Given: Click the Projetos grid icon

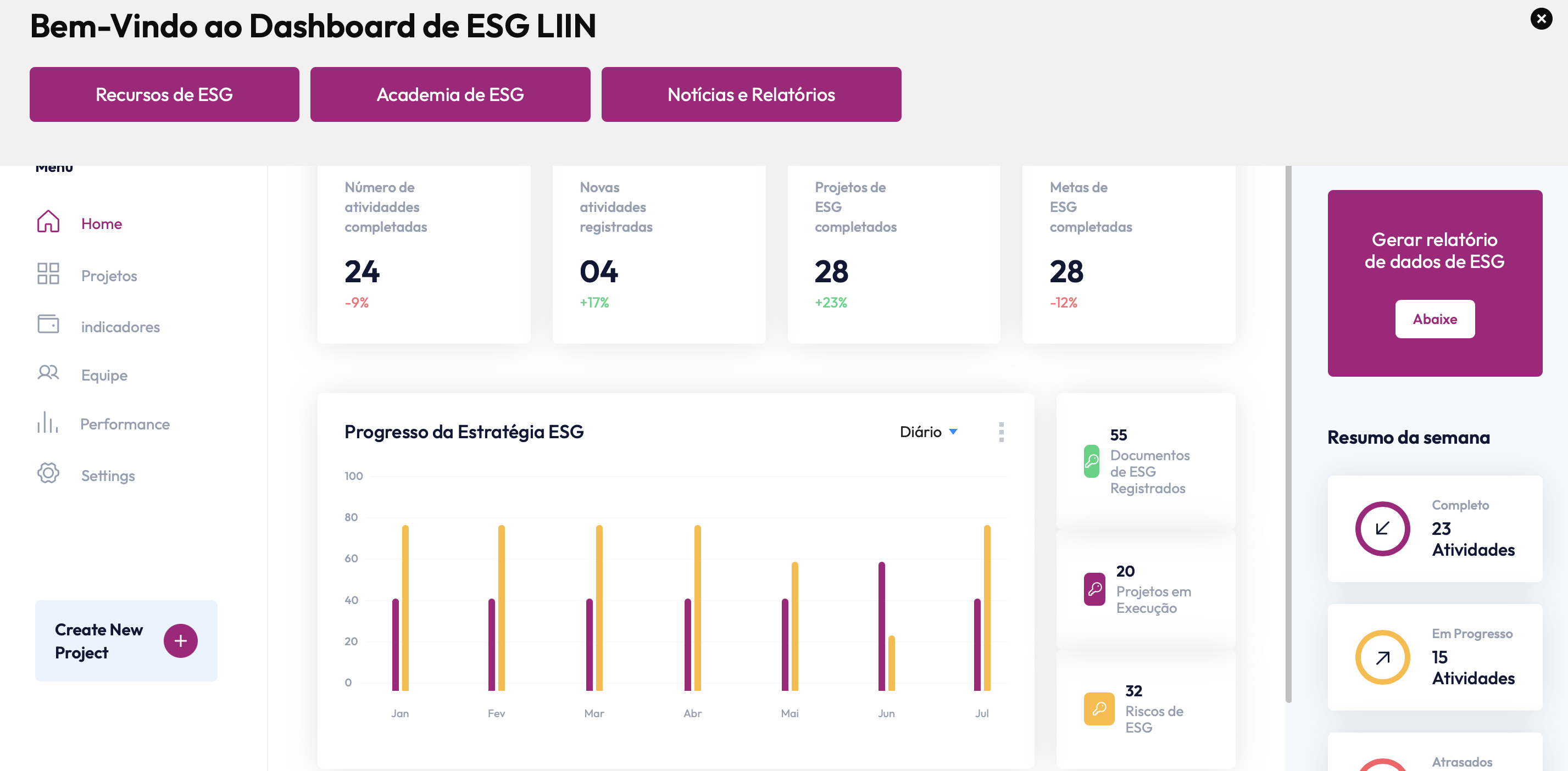Looking at the screenshot, I should (48, 275).
